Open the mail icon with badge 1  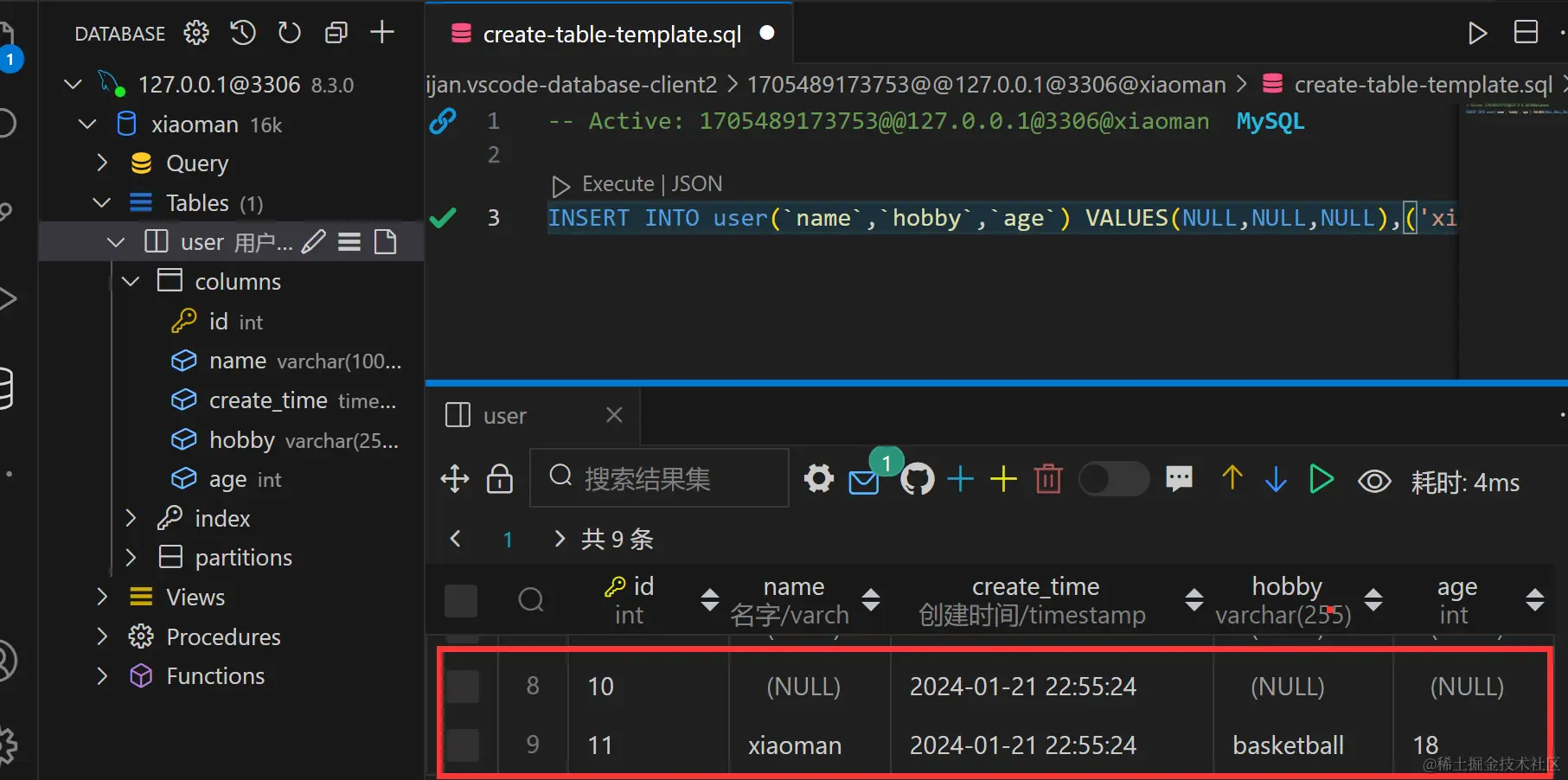865,481
